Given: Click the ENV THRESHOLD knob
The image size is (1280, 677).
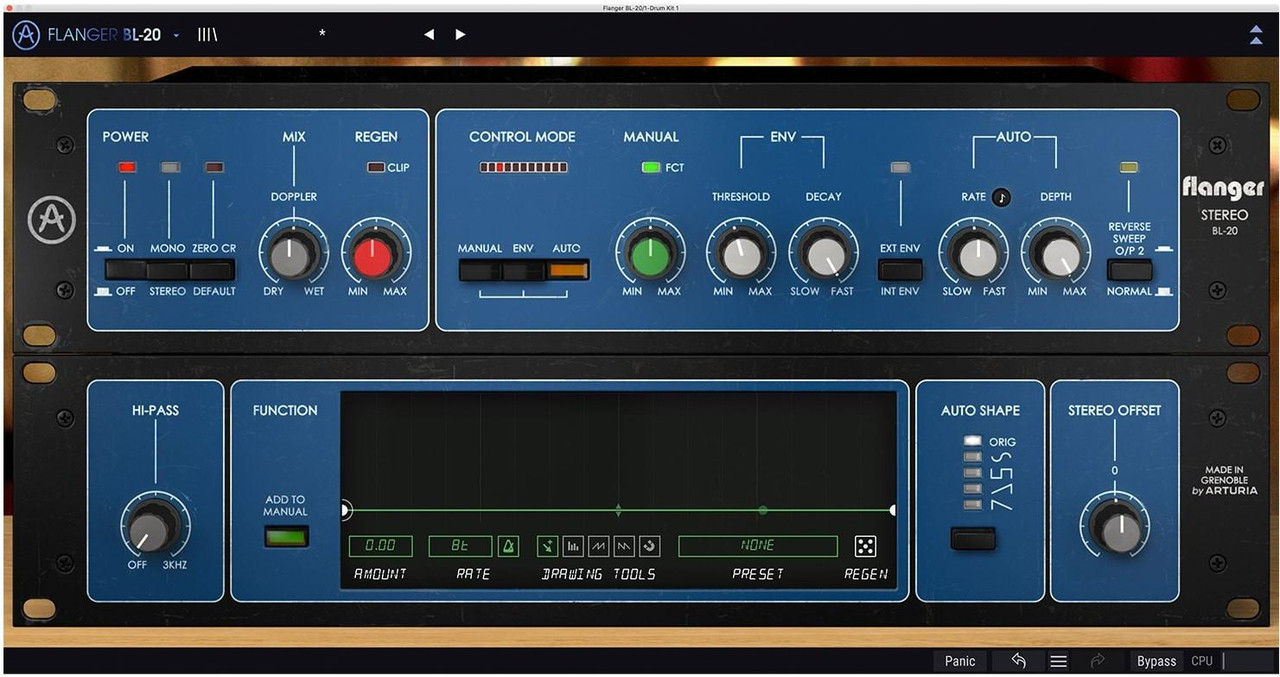Looking at the screenshot, I should pyautogui.click(x=741, y=253).
